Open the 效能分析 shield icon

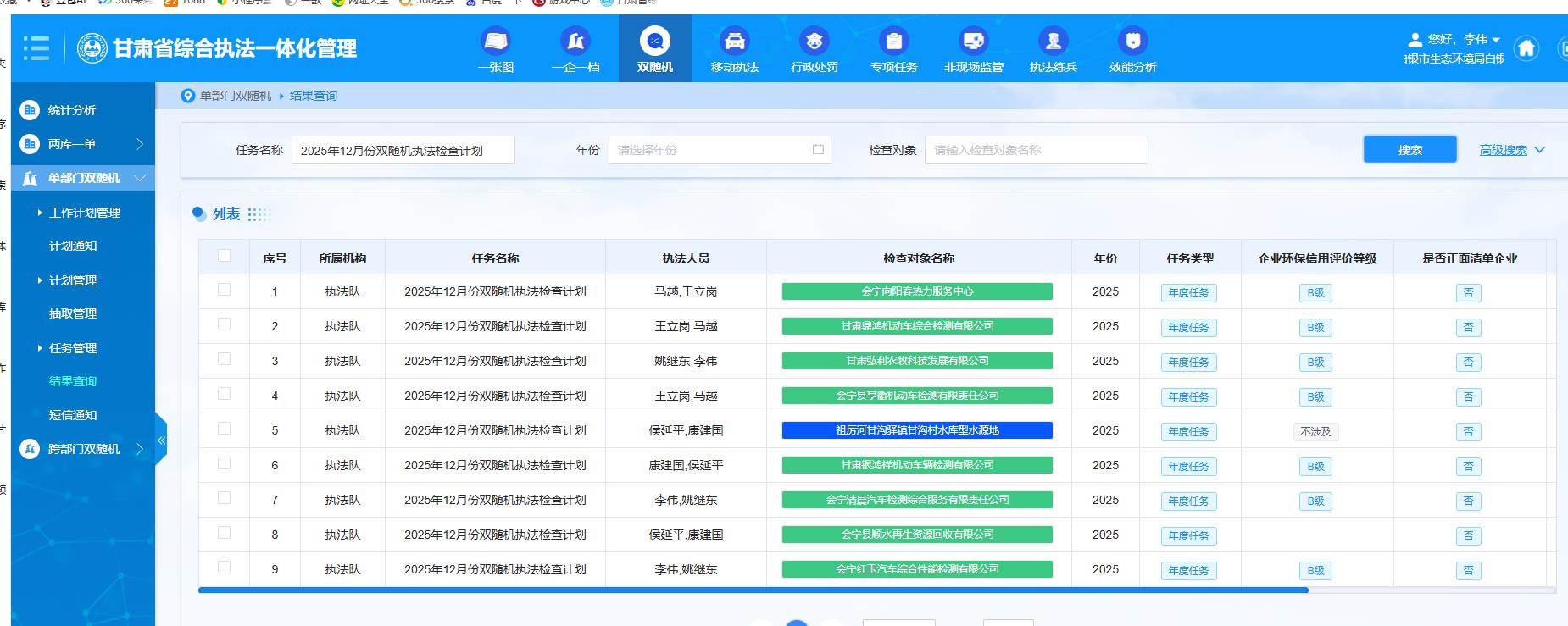click(x=1132, y=42)
